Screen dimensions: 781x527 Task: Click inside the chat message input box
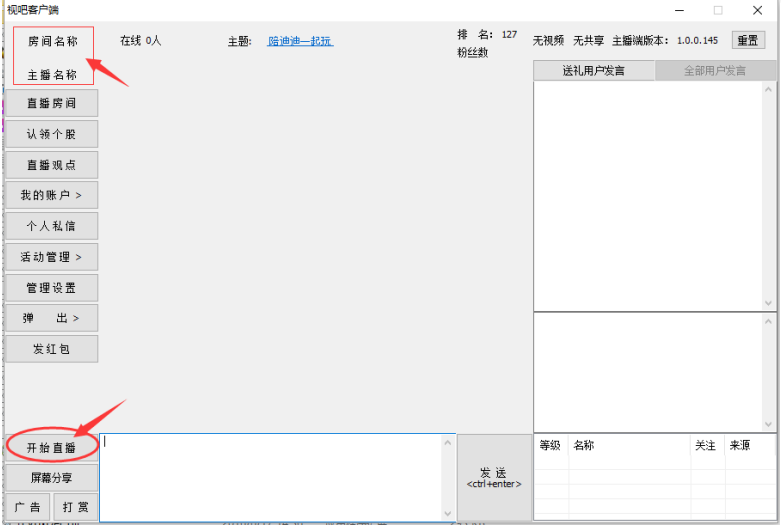tap(270, 477)
